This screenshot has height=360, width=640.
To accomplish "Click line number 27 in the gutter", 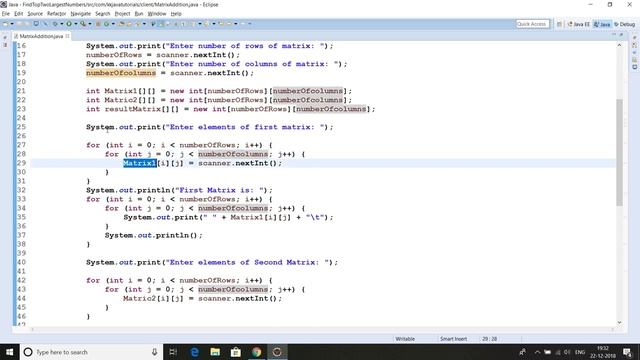I will pyautogui.click(x=21, y=145).
